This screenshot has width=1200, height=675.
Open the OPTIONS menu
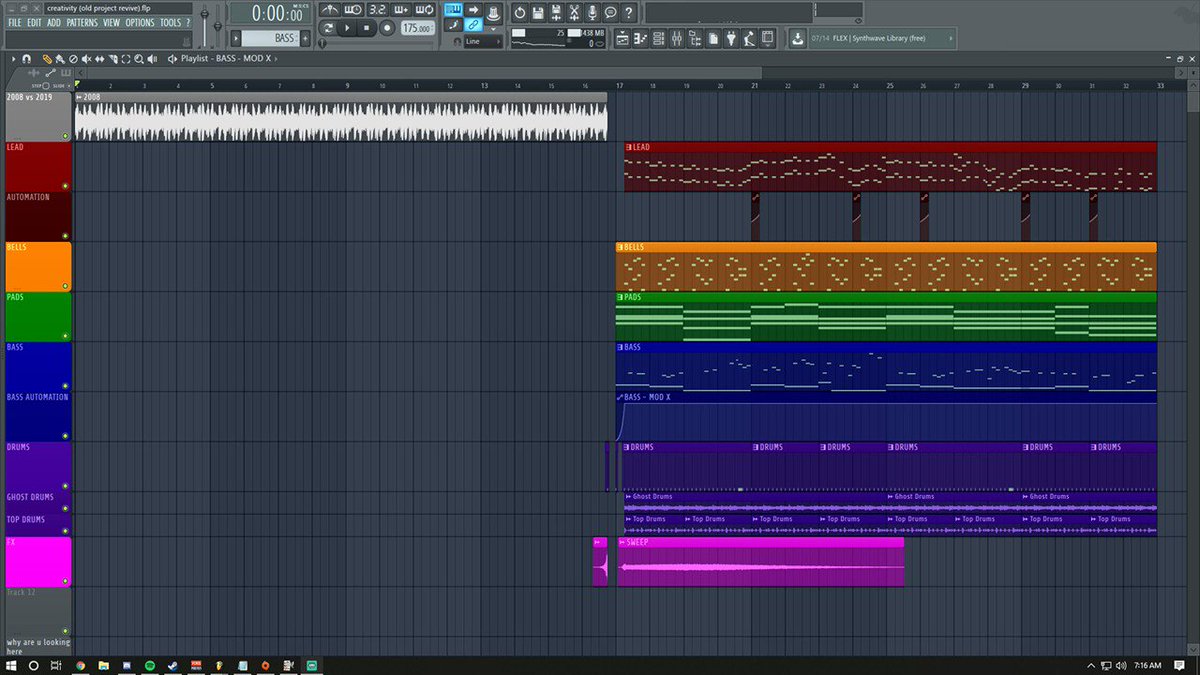[140, 22]
